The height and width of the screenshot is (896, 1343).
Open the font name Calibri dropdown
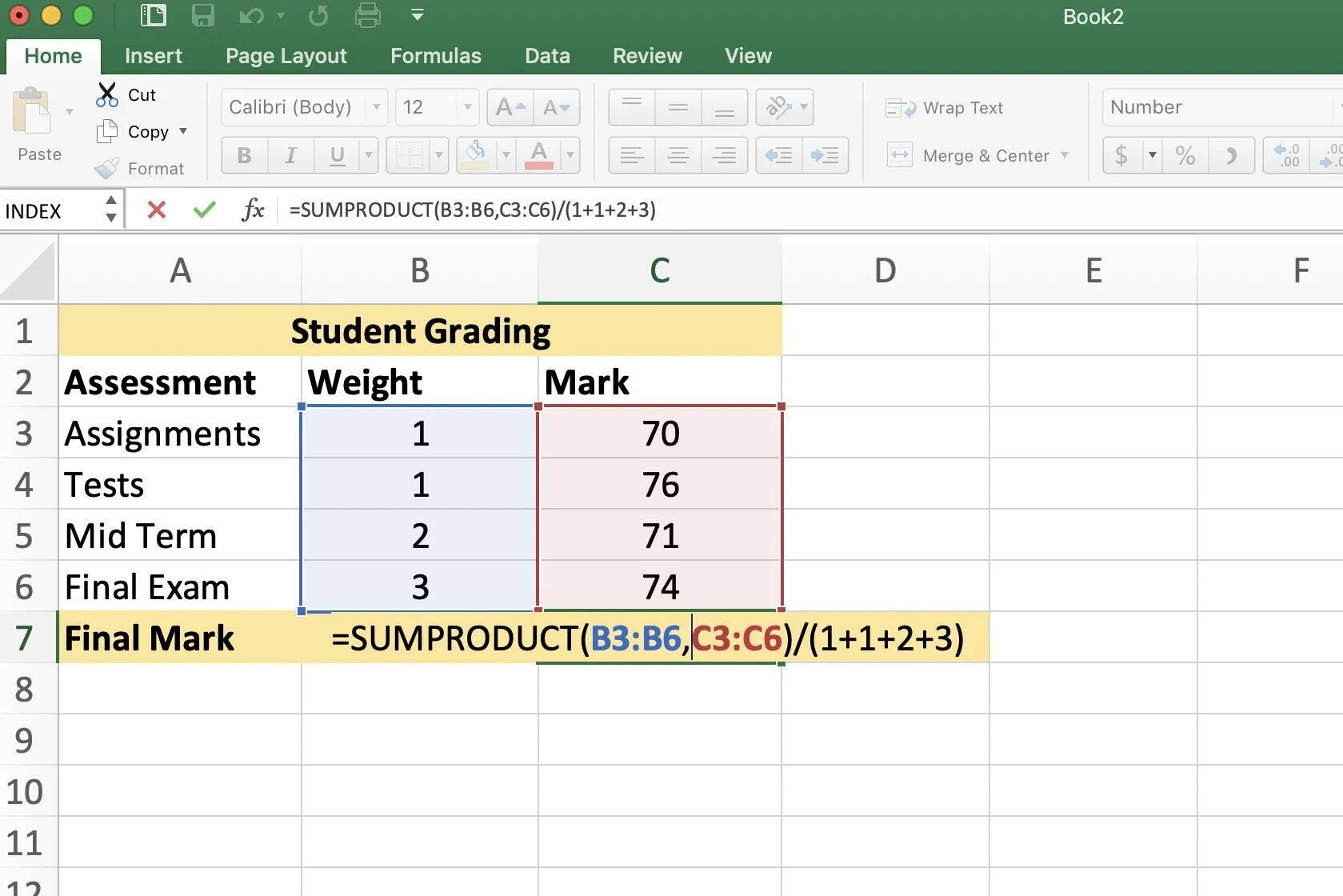click(x=376, y=107)
